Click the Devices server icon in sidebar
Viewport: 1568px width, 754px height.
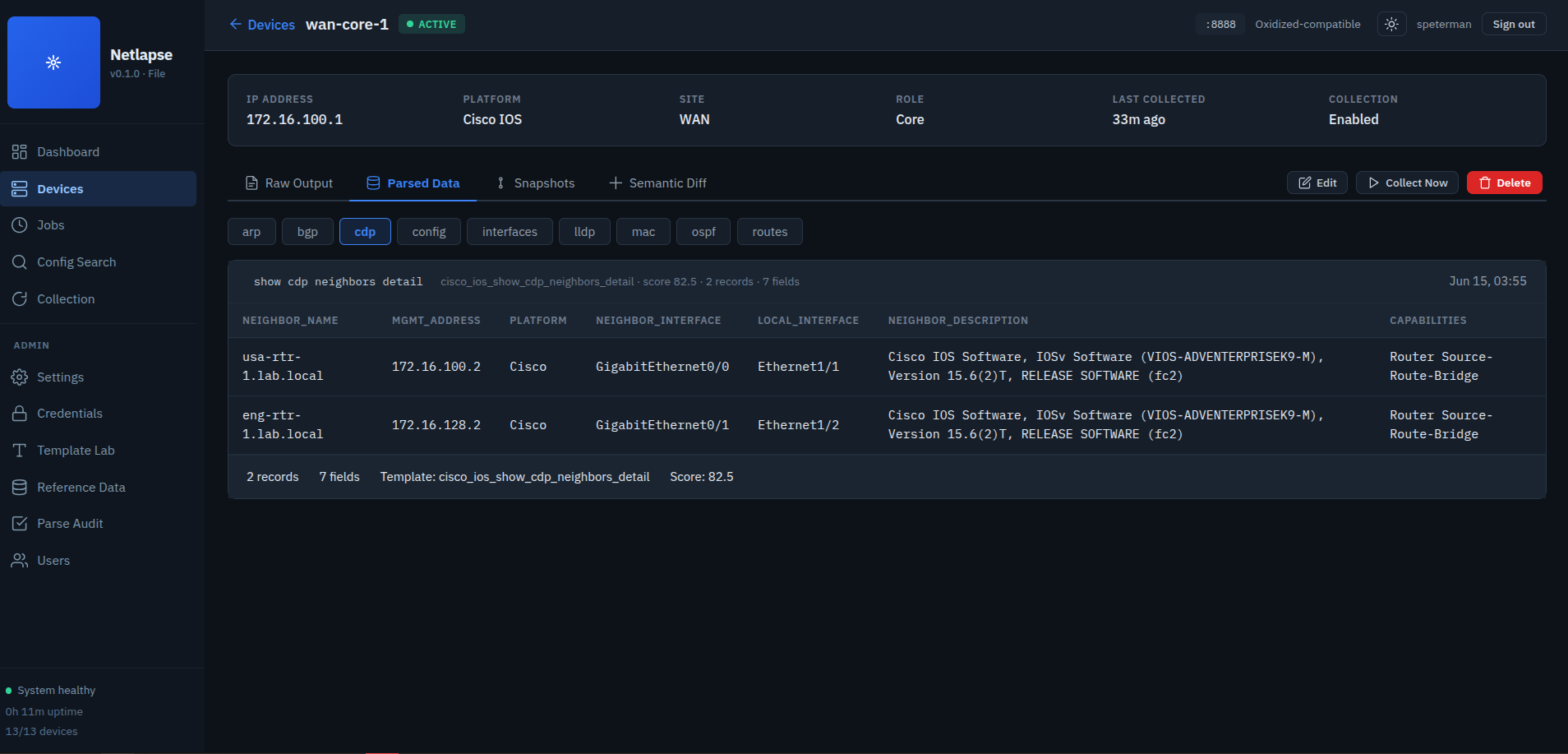pos(20,189)
